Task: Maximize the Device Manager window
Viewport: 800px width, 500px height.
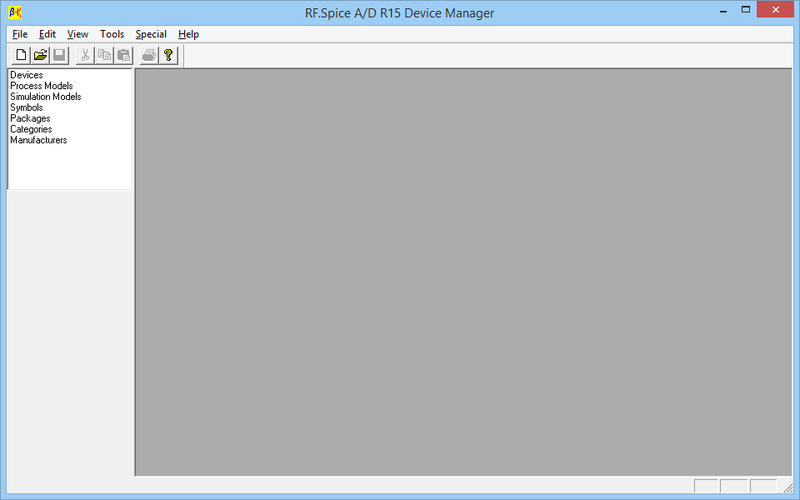Action: tap(745, 10)
